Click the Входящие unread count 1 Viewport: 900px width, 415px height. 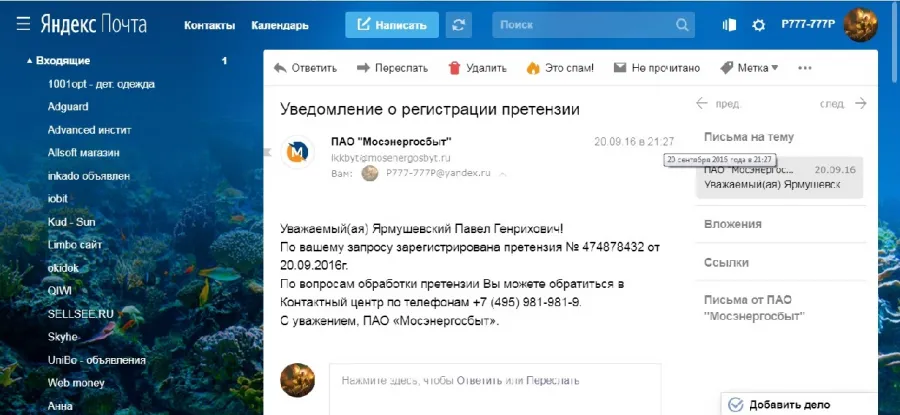pyautogui.click(x=224, y=61)
